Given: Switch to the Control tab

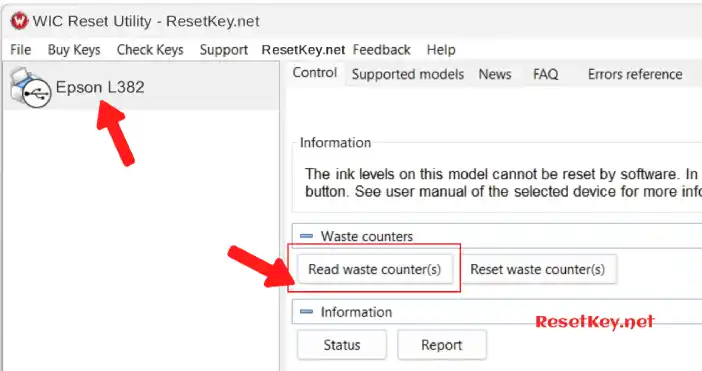Looking at the screenshot, I should 315,73.
